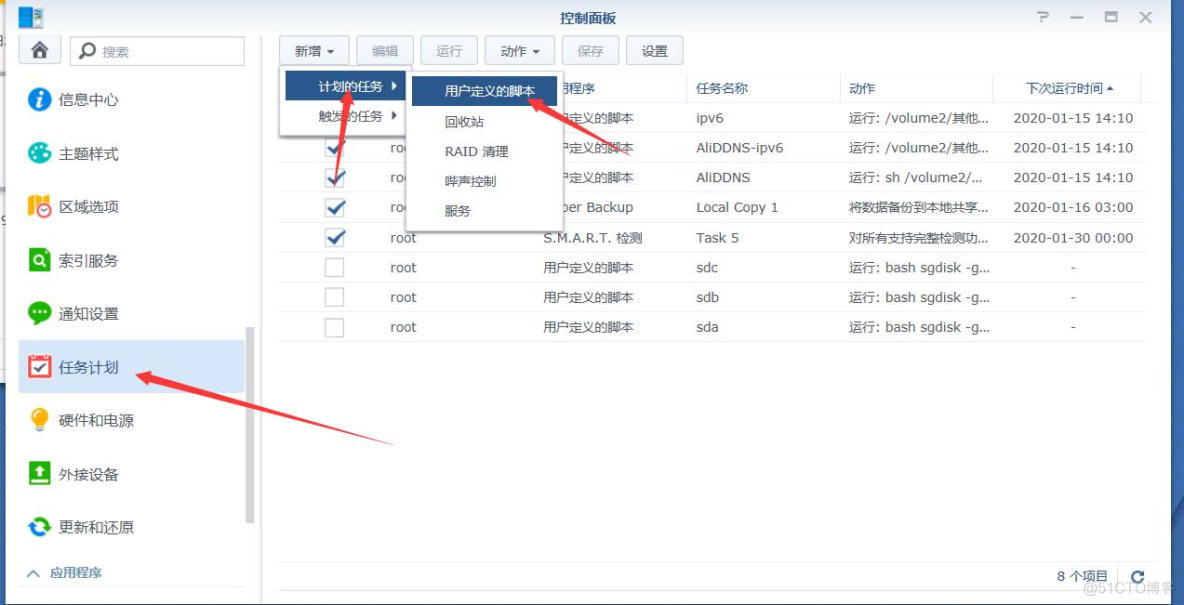1184x605 pixels.
Task: Open the 动作 dropdown
Action: 518,50
